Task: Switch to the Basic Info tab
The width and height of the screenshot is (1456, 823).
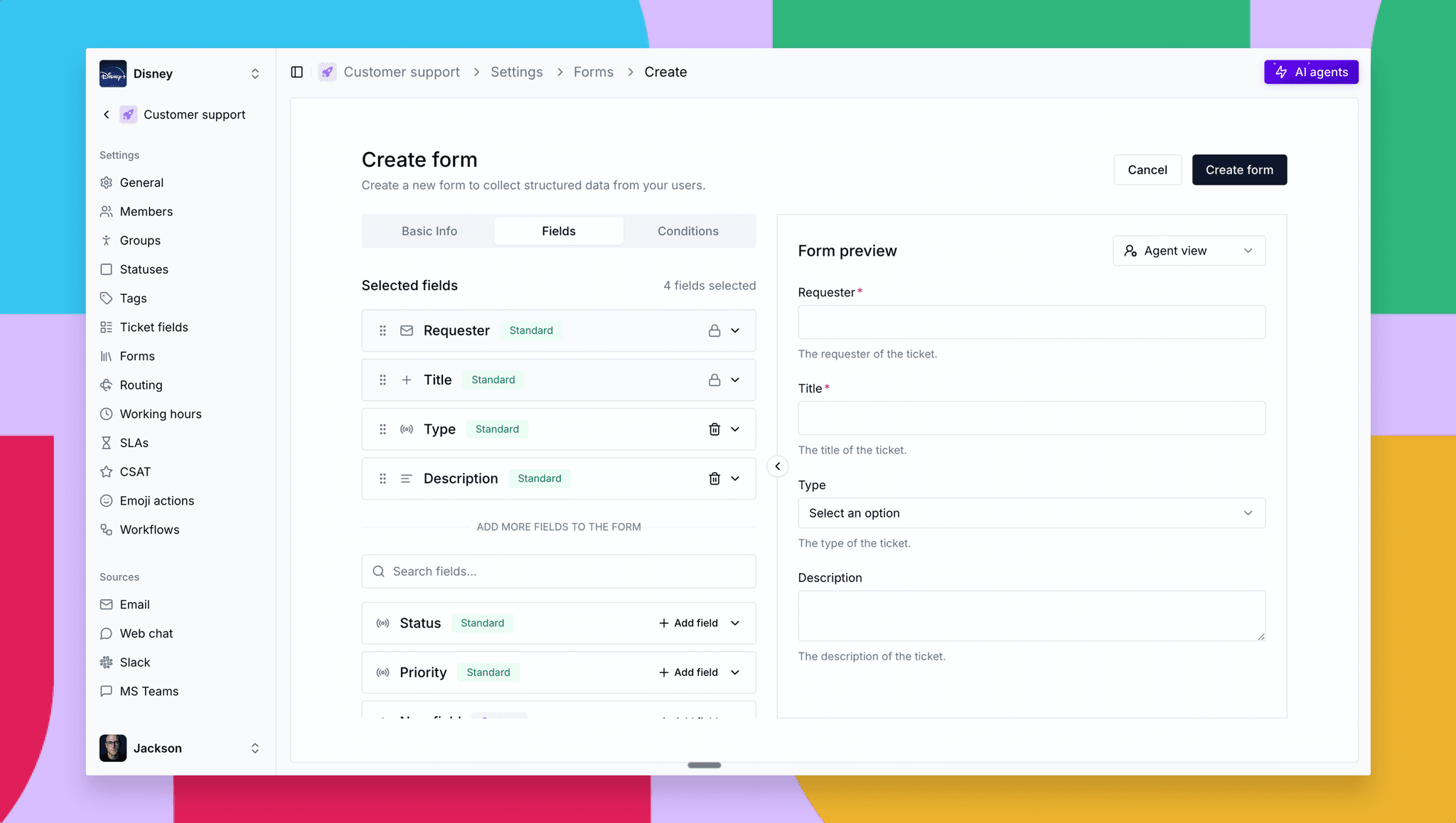Action: (429, 231)
